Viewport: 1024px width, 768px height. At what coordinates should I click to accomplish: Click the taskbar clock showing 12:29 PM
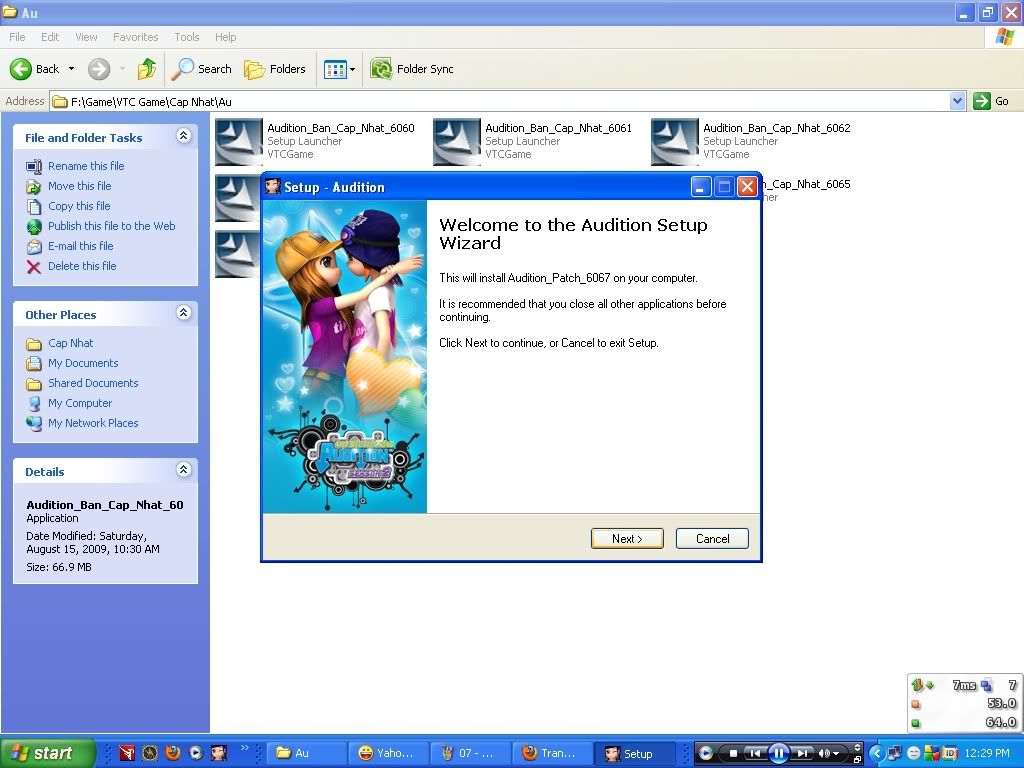(986, 753)
